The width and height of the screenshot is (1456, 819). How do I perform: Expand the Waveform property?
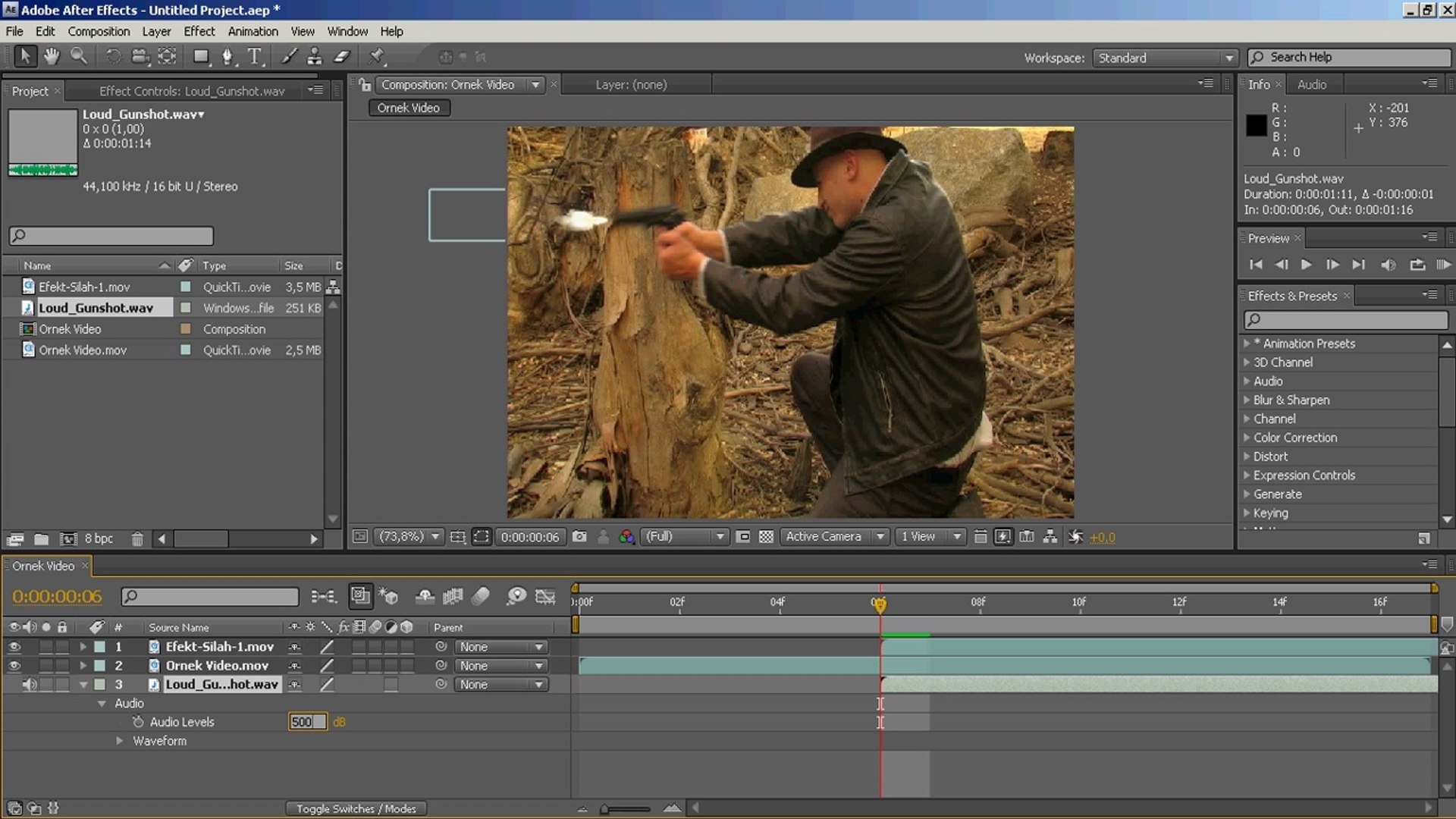coord(119,741)
